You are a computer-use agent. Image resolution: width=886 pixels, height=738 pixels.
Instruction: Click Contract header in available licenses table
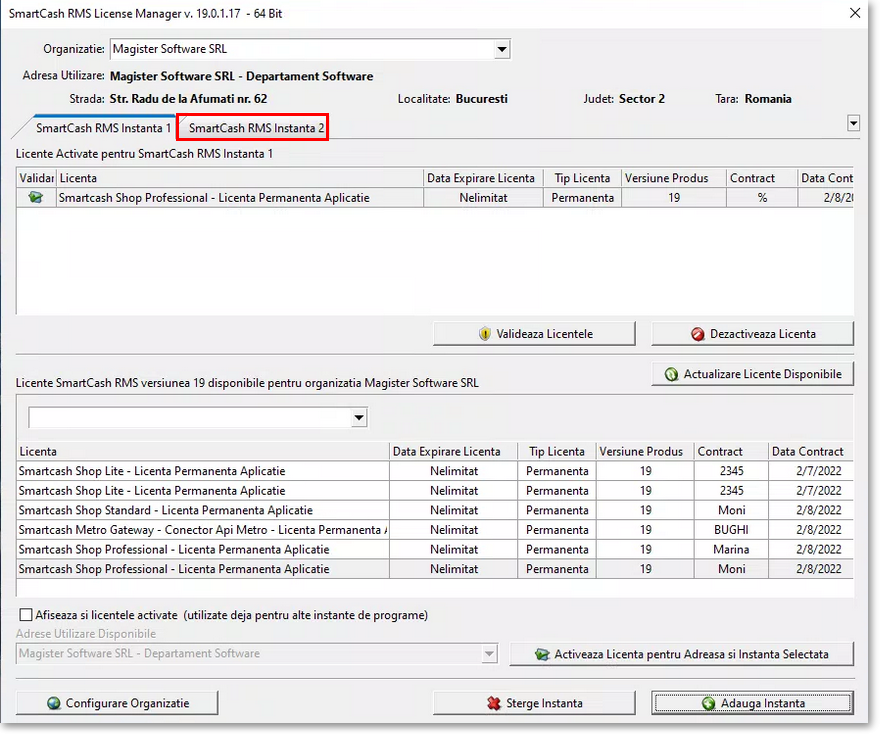coord(731,452)
